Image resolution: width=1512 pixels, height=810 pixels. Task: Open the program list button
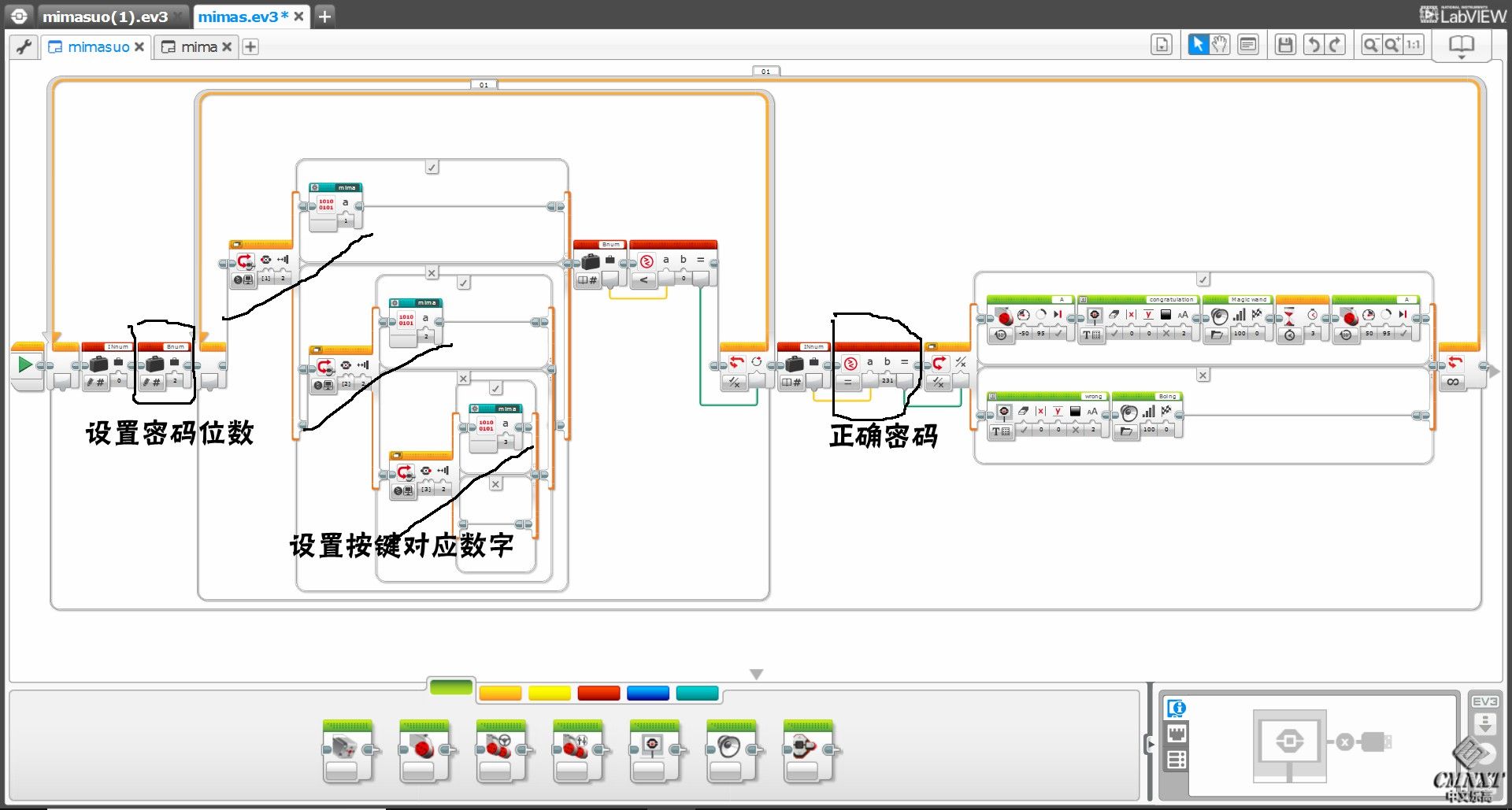coord(1162,45)
